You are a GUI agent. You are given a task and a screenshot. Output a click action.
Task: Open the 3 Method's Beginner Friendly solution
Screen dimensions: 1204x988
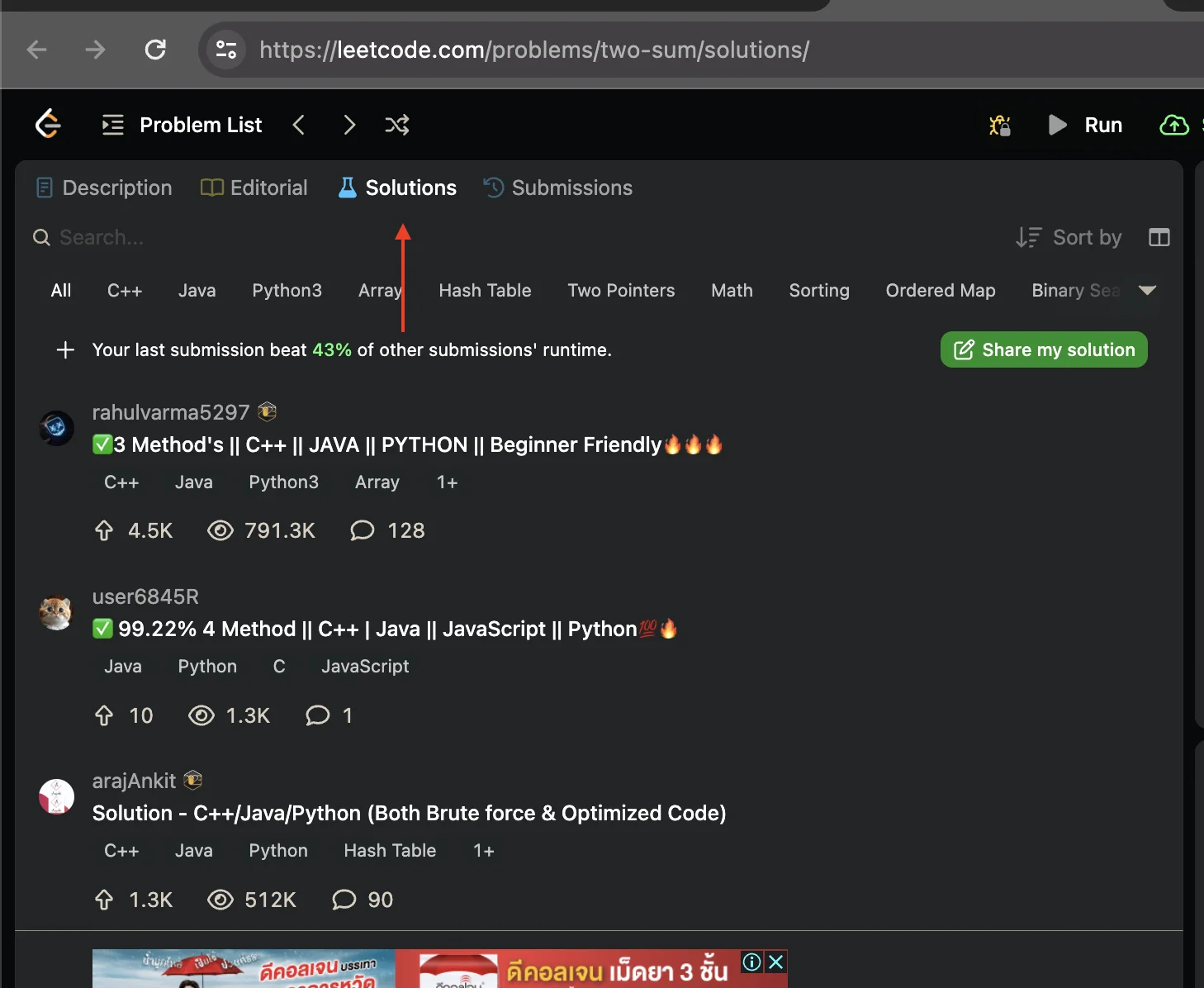tap(408, 445)
